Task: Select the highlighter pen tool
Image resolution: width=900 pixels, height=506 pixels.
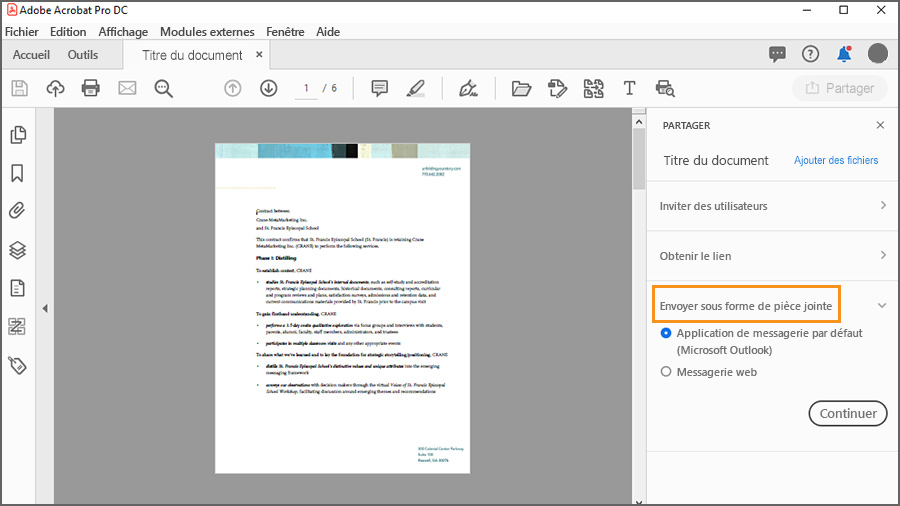Action: click(x=416, y=88)
